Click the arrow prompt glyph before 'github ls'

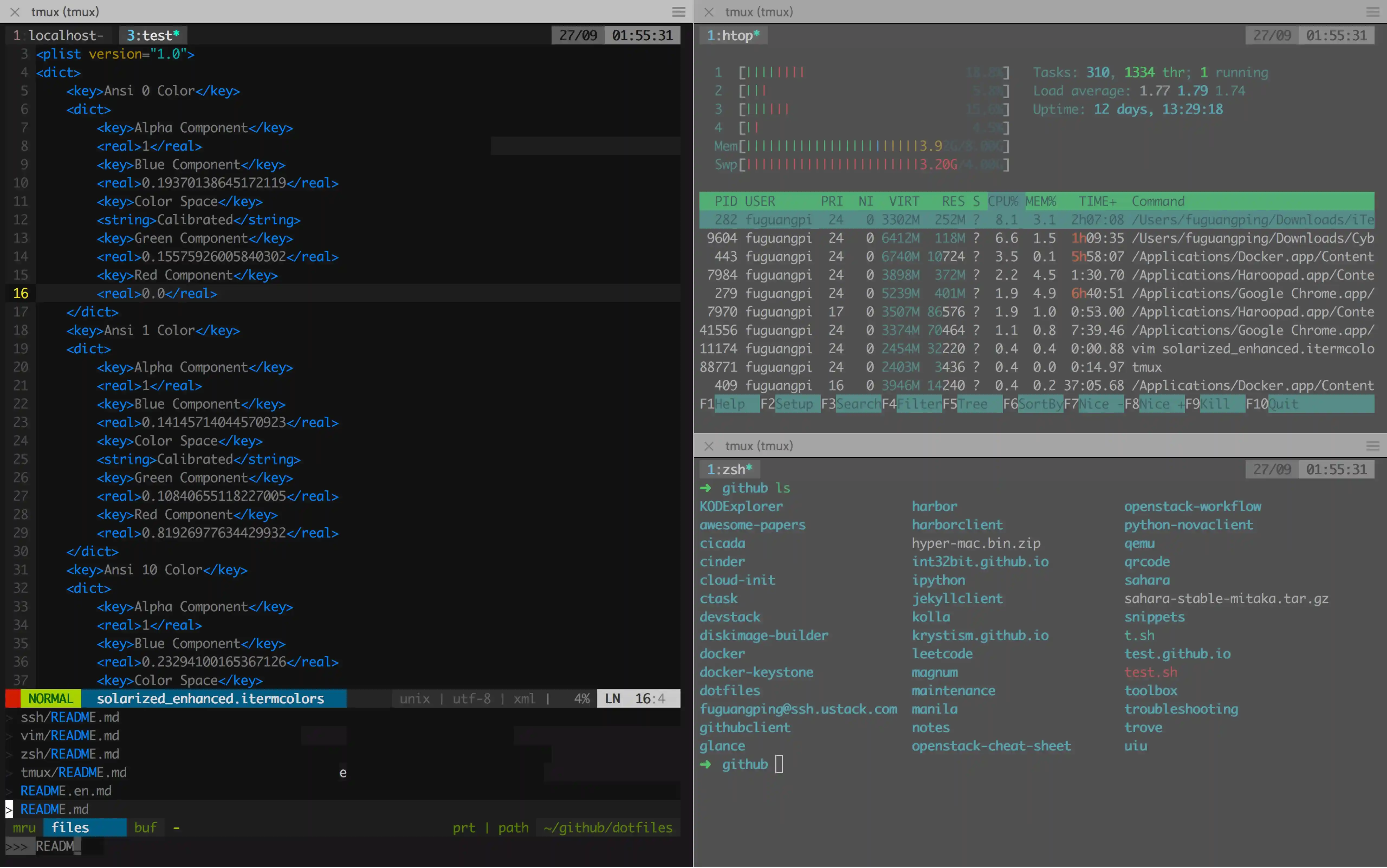point(706,488)
